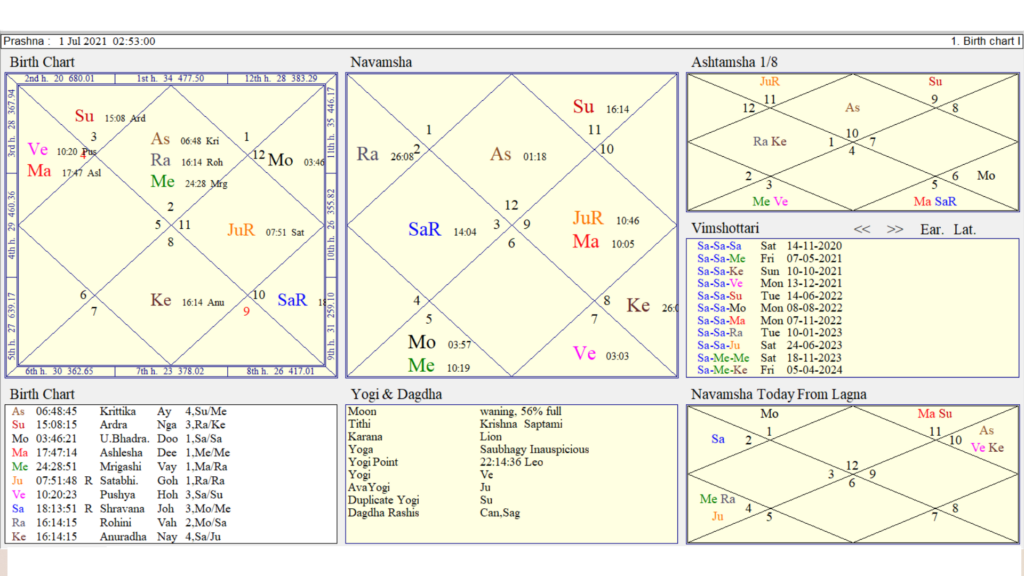Click the '1st h. 34 477.50' house header

[170, 78]
